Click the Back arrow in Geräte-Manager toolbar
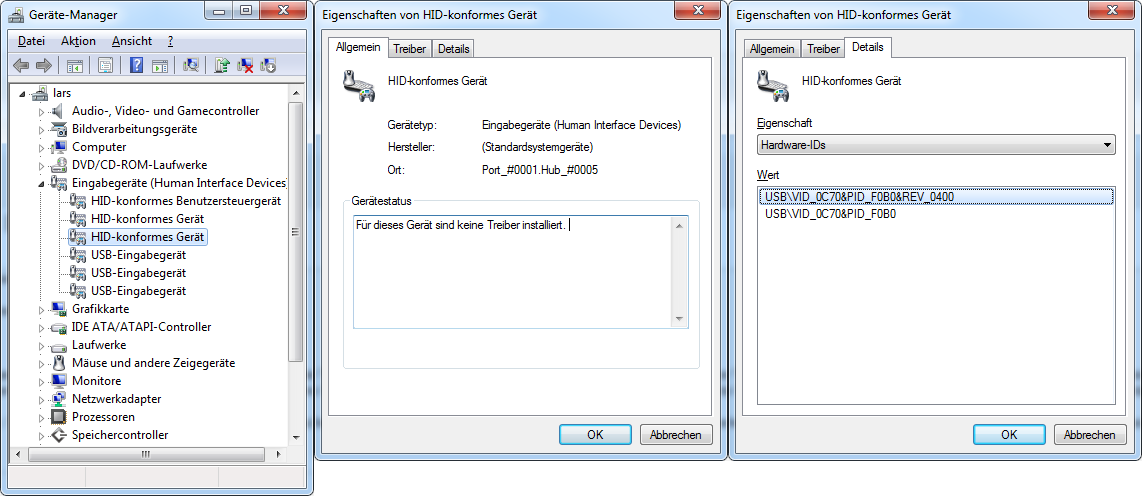Viewport: 1143px width, 497px height. click(21, 66)
